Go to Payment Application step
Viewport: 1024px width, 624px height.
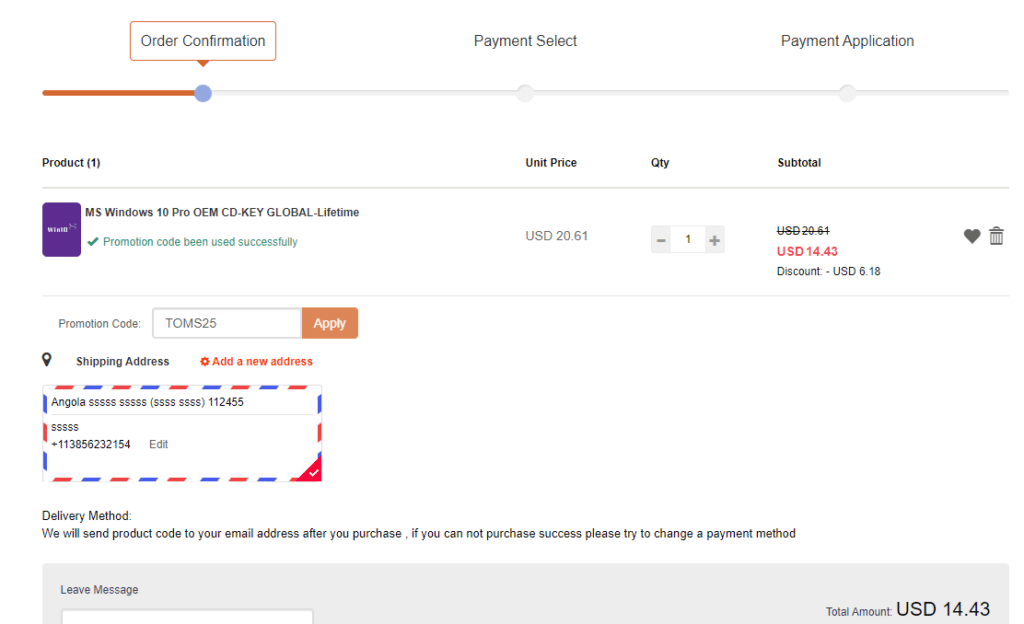(x=847, y=41)
